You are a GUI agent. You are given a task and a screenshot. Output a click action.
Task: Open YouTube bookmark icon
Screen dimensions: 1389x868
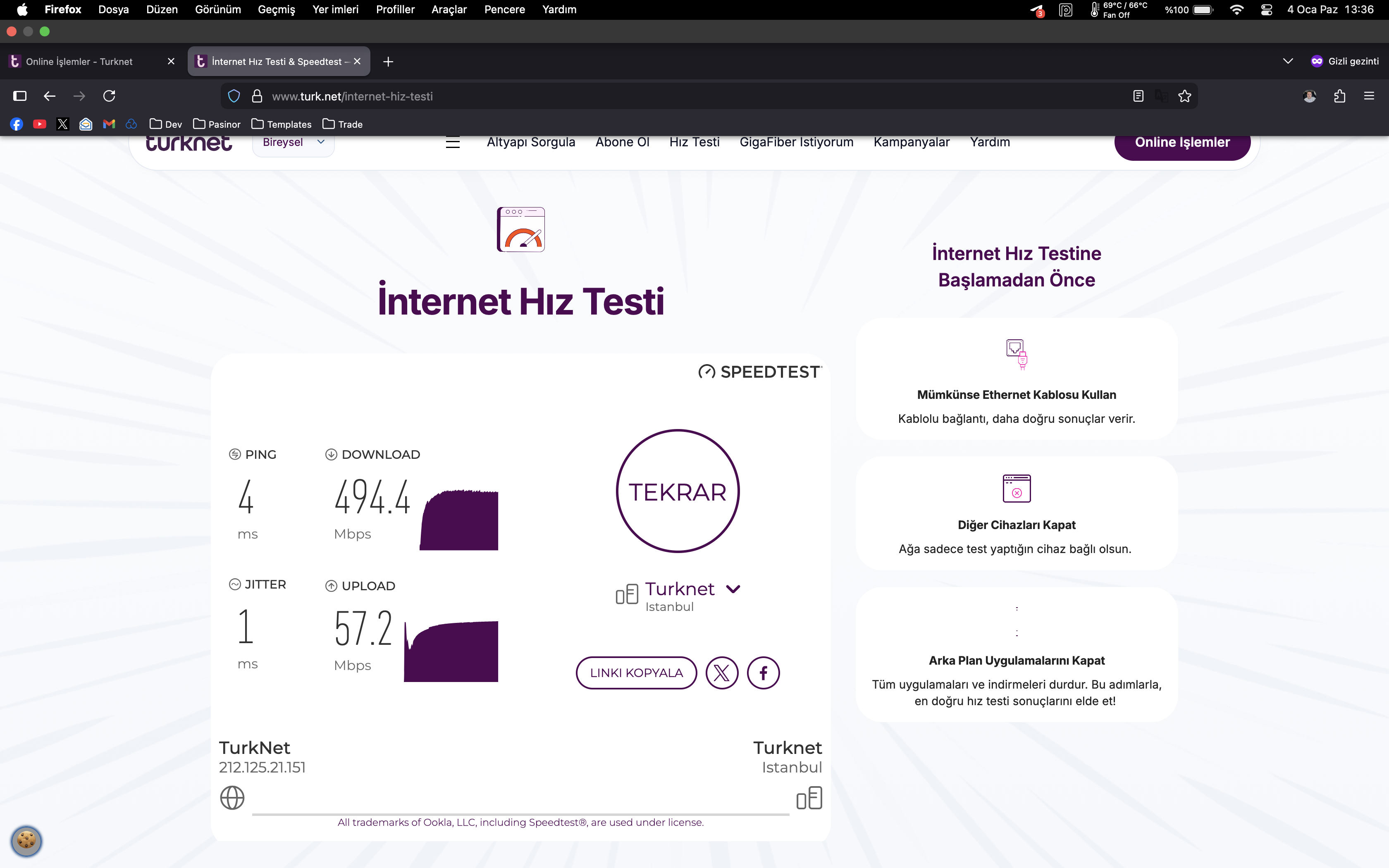click(x=40, y=124)
